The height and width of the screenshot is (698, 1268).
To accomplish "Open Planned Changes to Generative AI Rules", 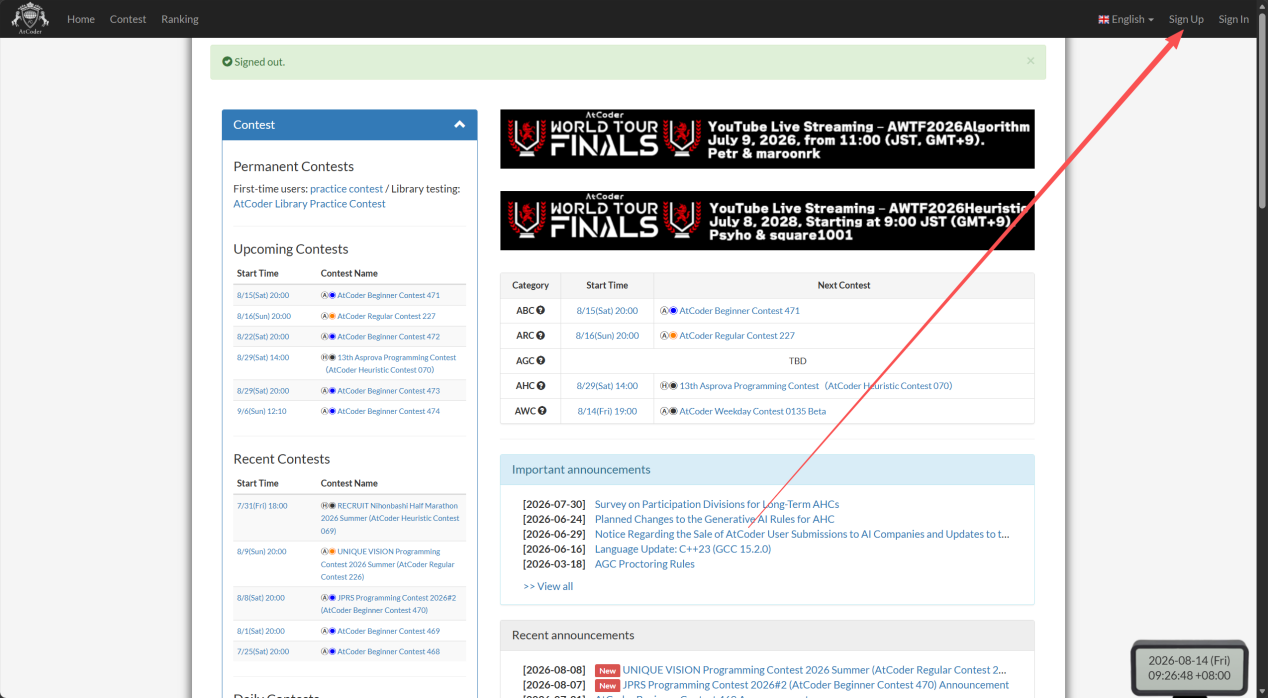I will pos(714,519).
